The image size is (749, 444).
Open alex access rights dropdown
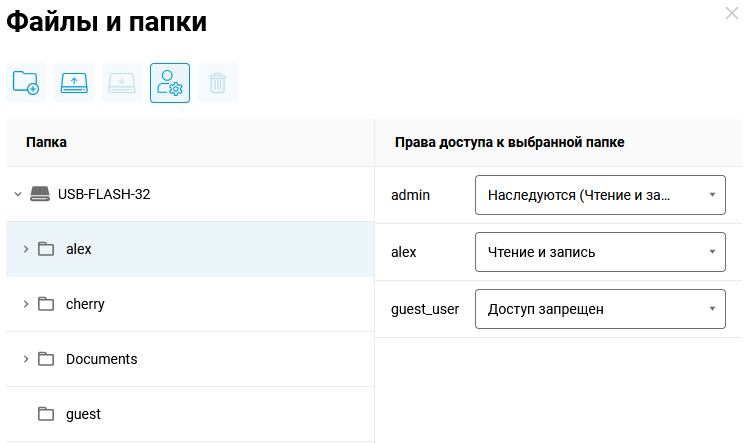click(x=599, y=252)
